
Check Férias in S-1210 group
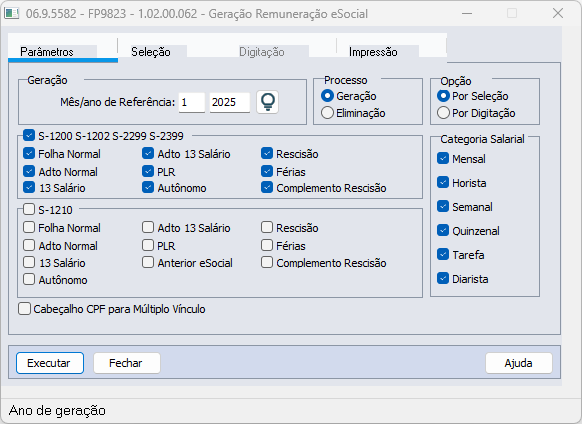click(x=267, y=245)
